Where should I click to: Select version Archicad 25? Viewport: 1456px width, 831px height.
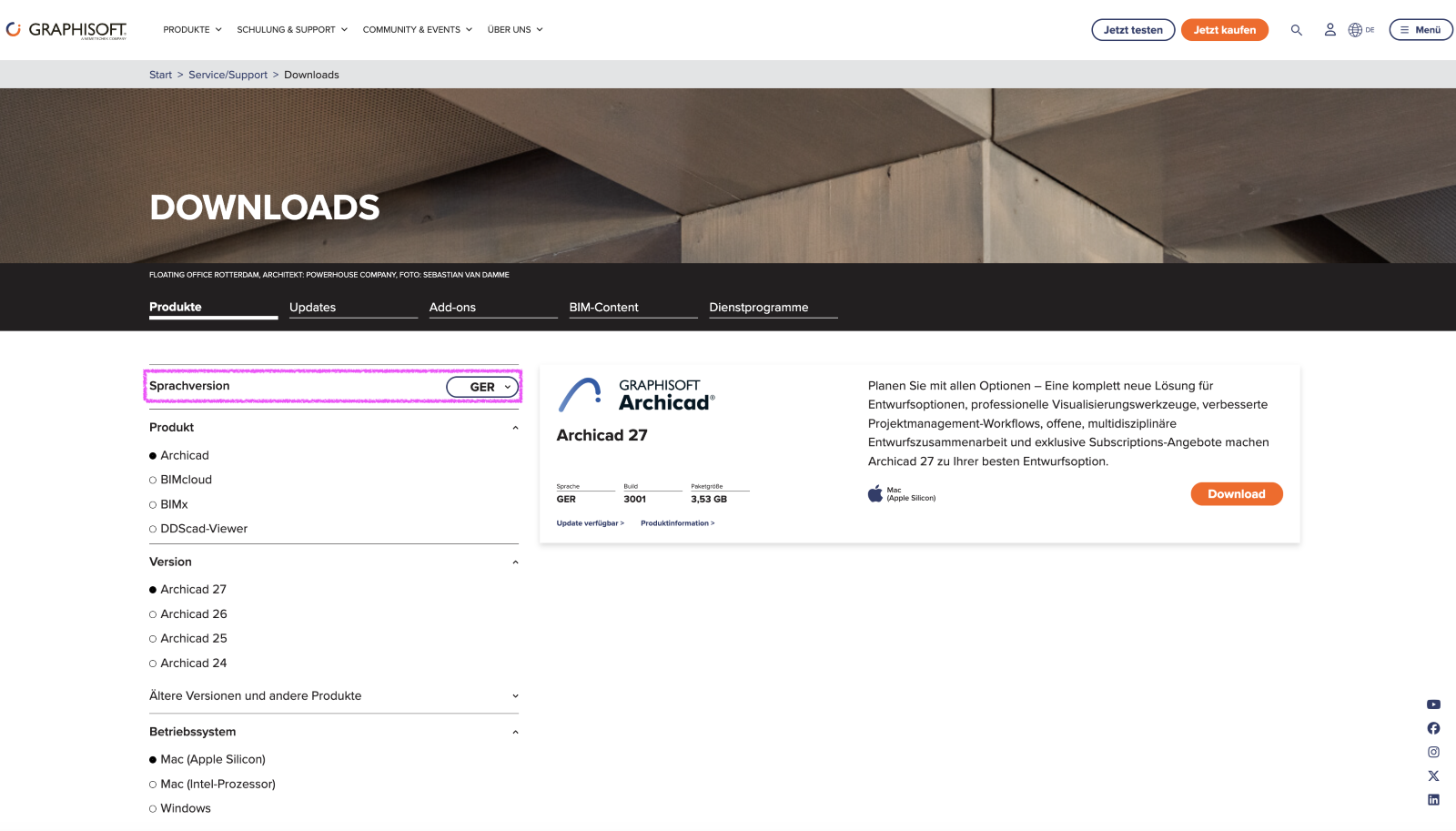(188, 639)
